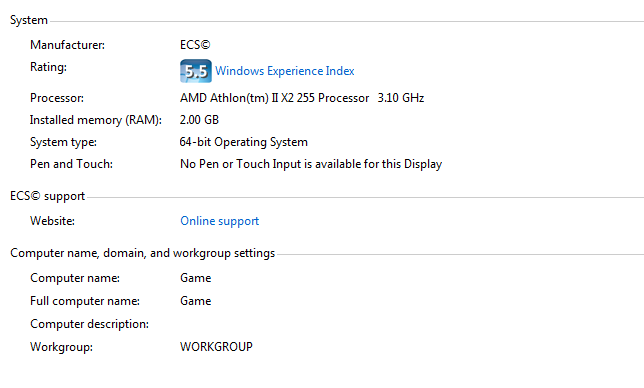Click the 3.10 GHz processor speed
The image size is (644, 388).
(x=401, y=98)
